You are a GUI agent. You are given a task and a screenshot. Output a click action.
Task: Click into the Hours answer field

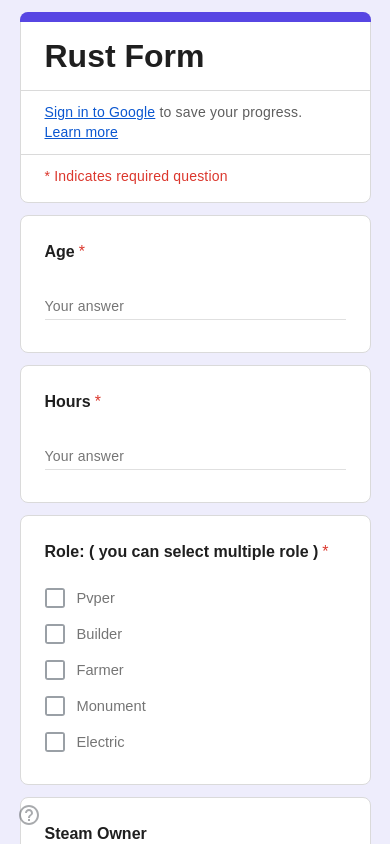(x=195, y=456)
